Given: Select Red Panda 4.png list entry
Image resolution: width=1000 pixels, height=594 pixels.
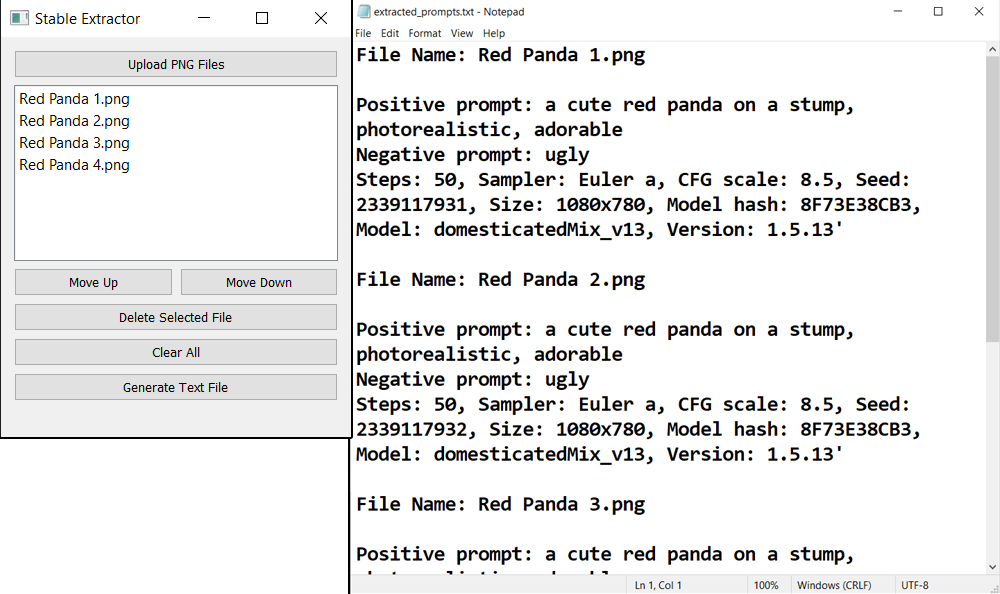Looking at the screenshot, I should 74,165.
